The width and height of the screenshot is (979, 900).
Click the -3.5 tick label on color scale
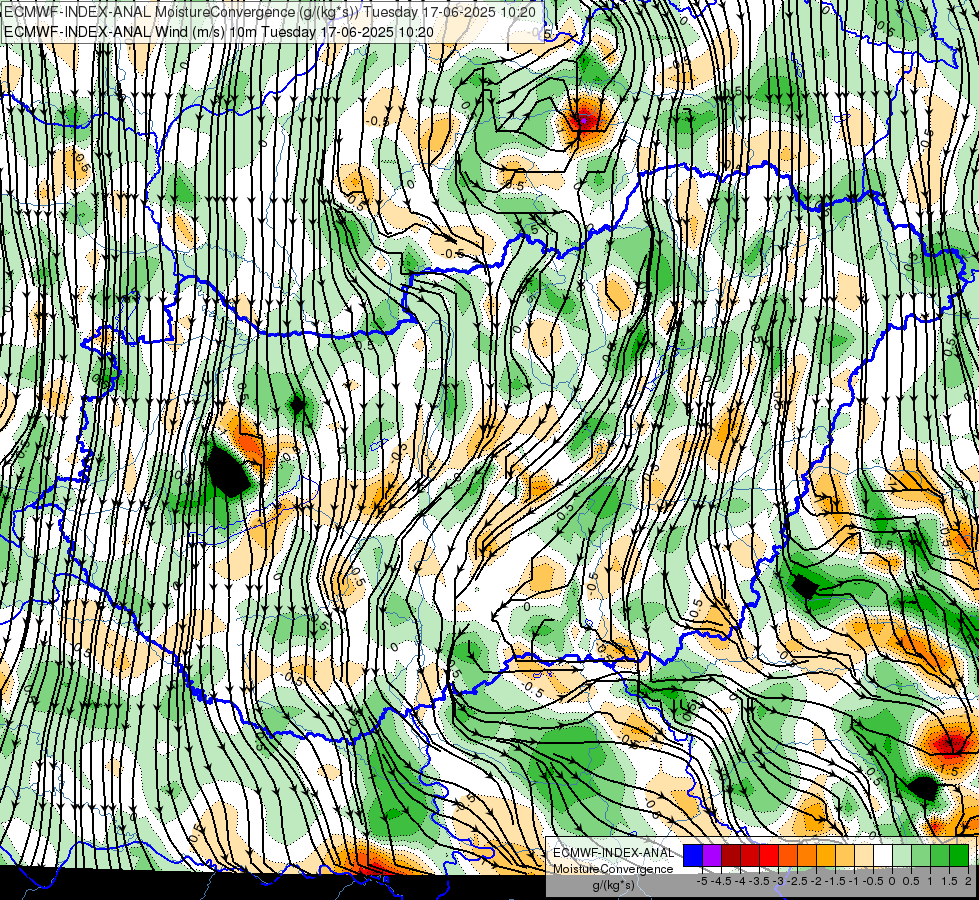tap(760, 881)
